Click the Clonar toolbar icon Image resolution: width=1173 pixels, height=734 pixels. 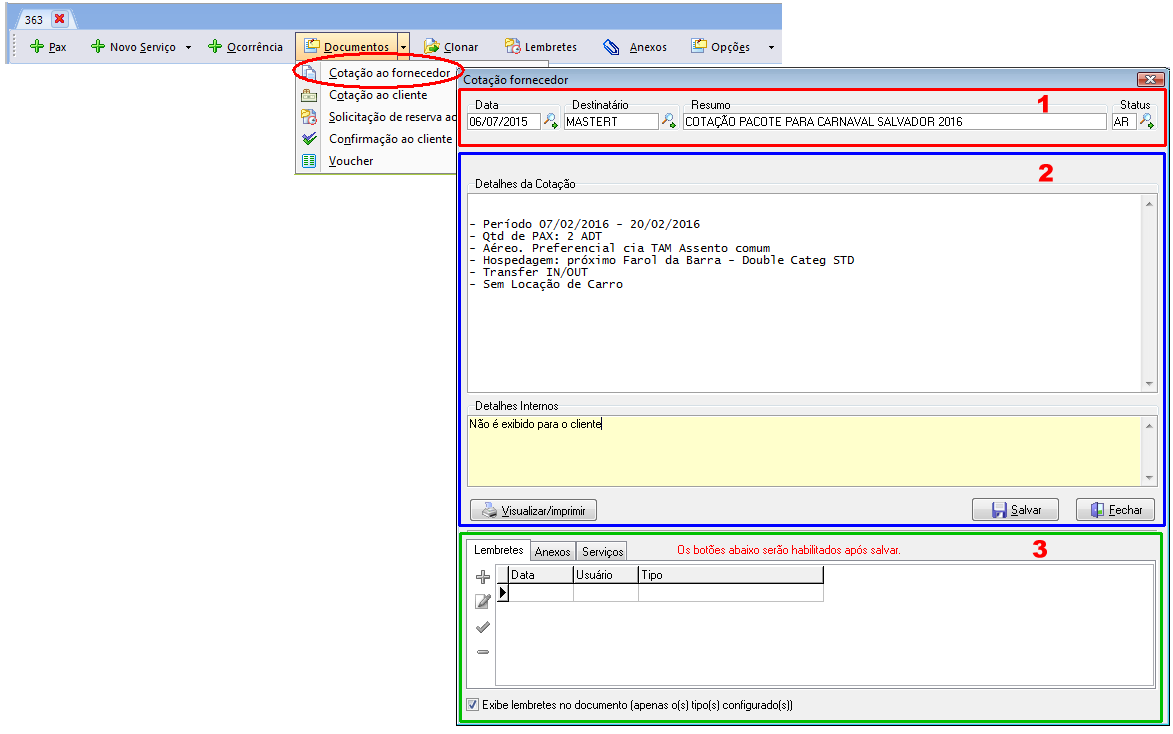click(432, 46)
